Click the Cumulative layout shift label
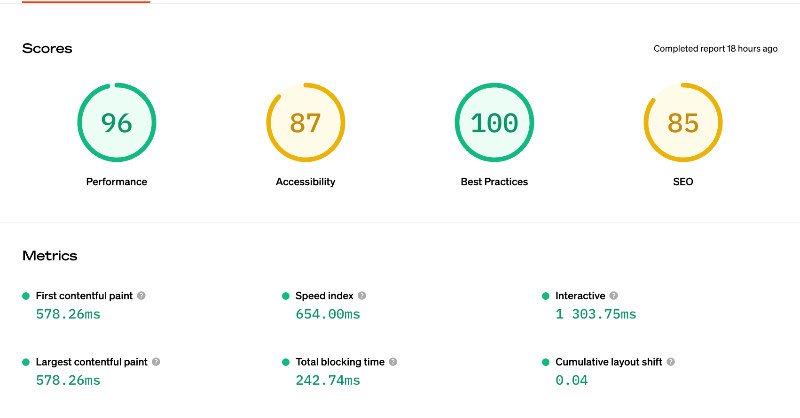Screen dimensions: 800x418 [609, 362]
